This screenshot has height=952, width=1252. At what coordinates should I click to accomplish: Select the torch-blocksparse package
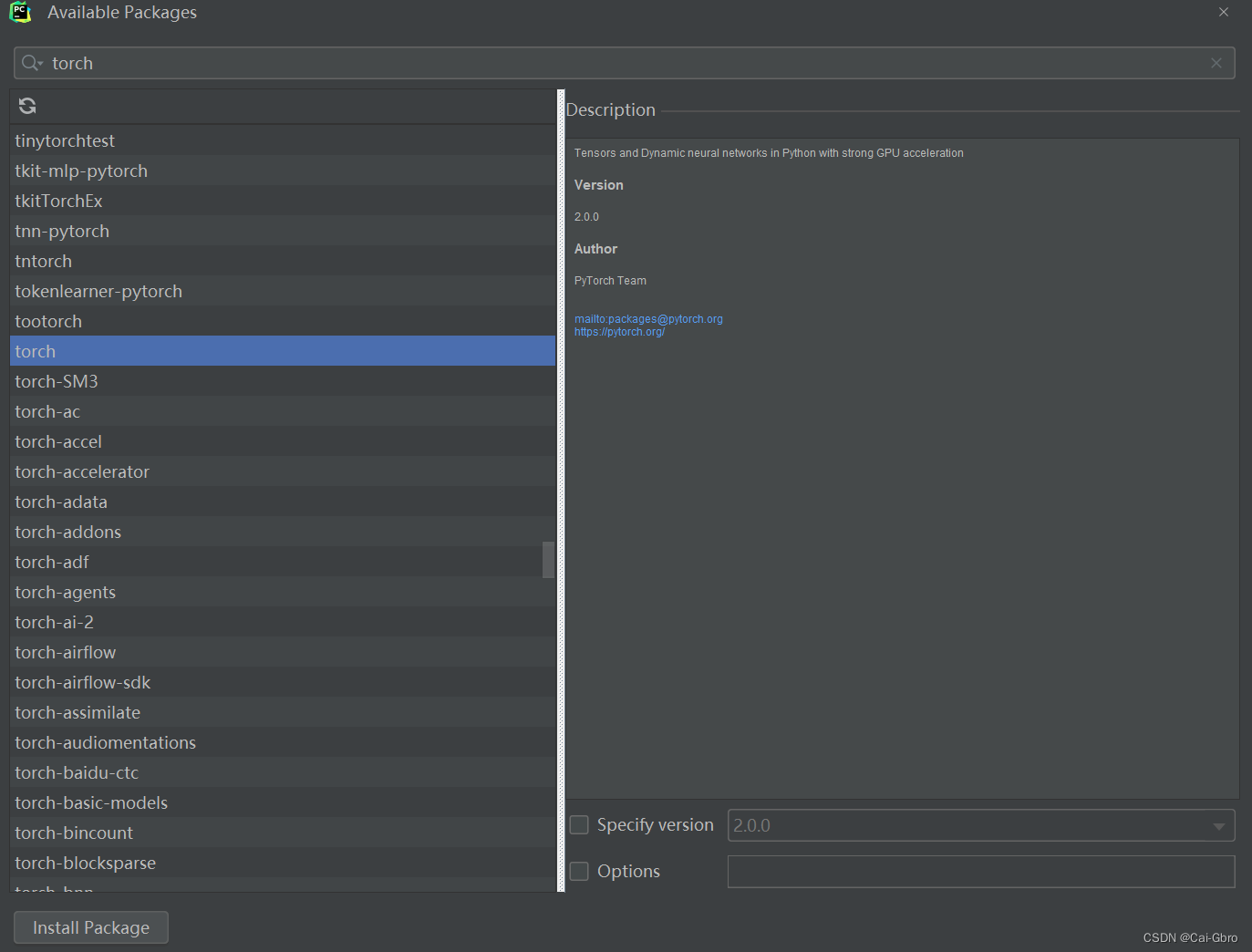click(x=283, y=863)
